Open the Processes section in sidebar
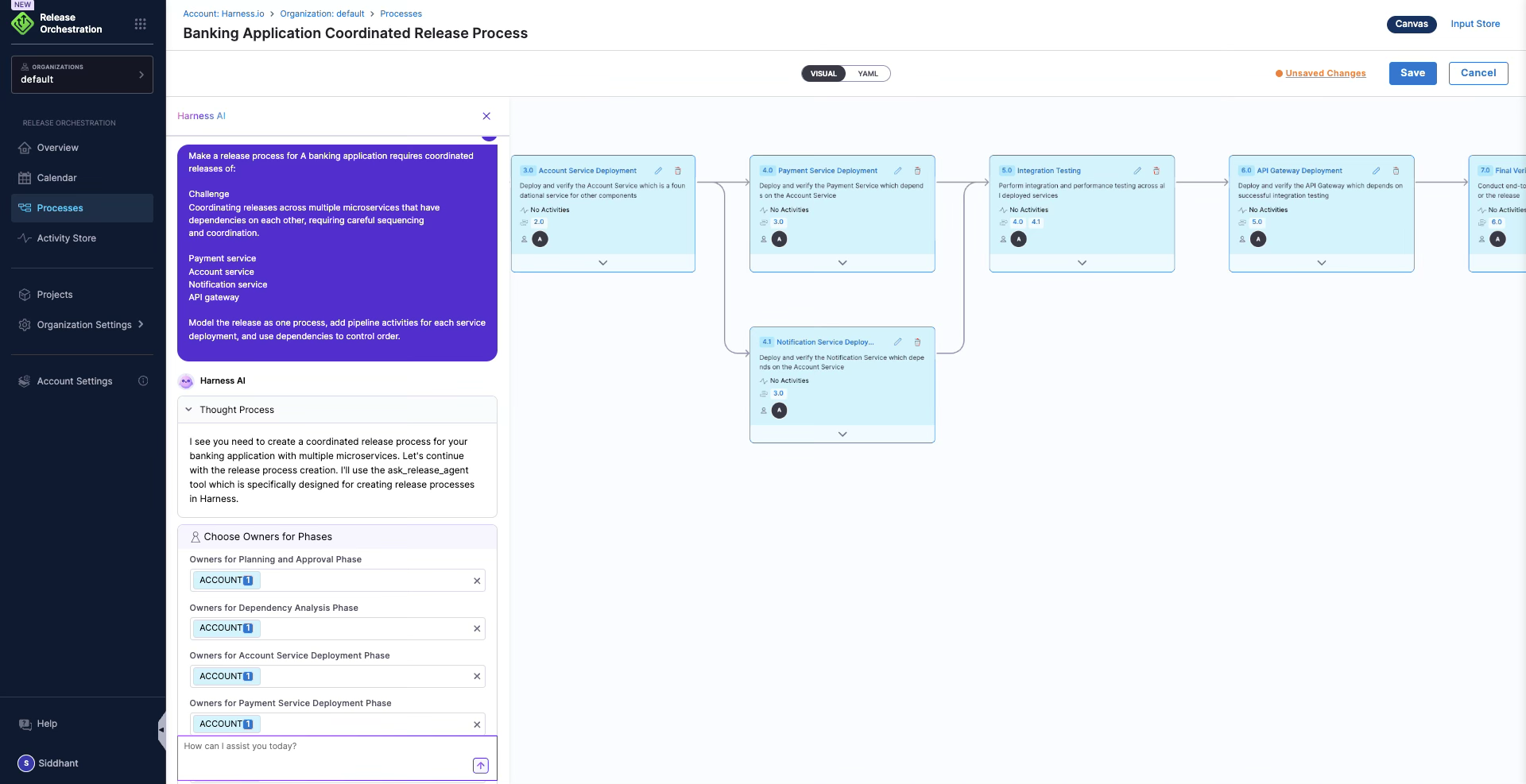The image size is (1526, 784). [x=60, y=208]
